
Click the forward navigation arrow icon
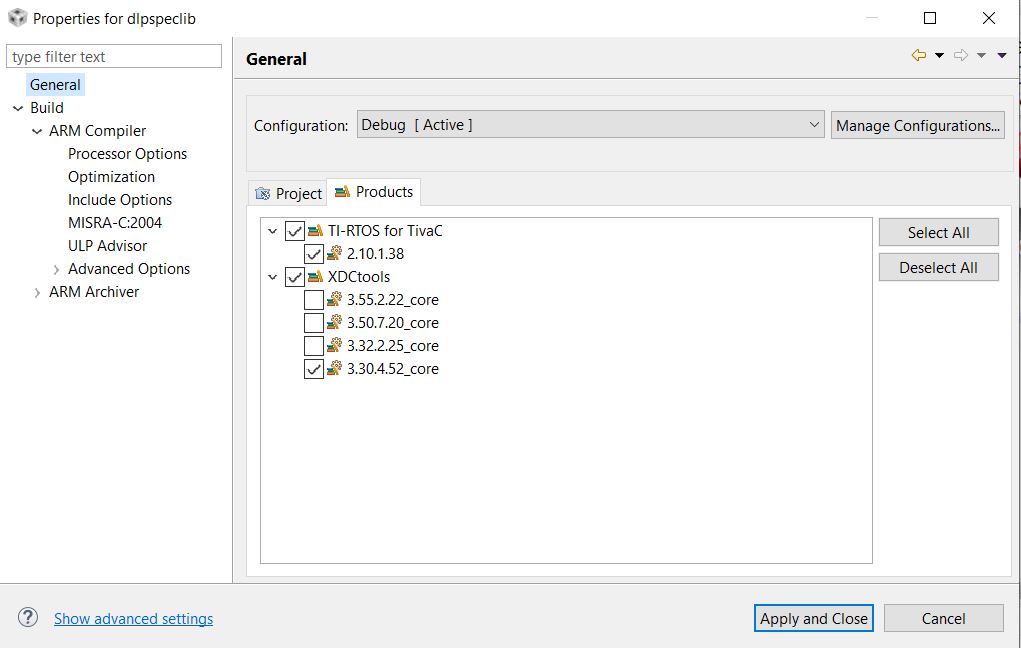point(960,56)
